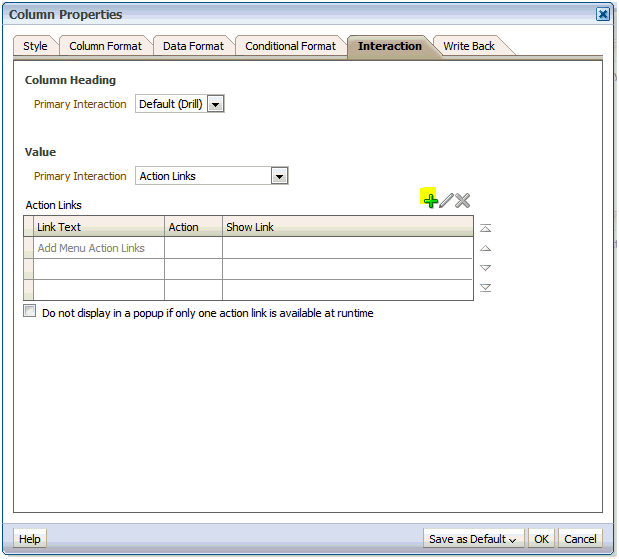Move selected action link up one
619x559 pixels.
pos(485,248)
